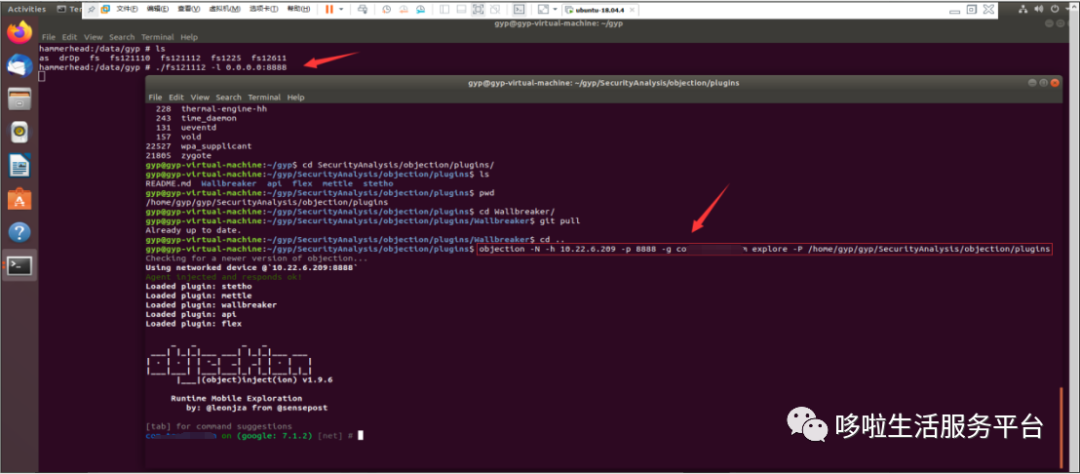1080x474 pixels.
Task: Open the 虚拟机(M) menu
Action: 225,10
